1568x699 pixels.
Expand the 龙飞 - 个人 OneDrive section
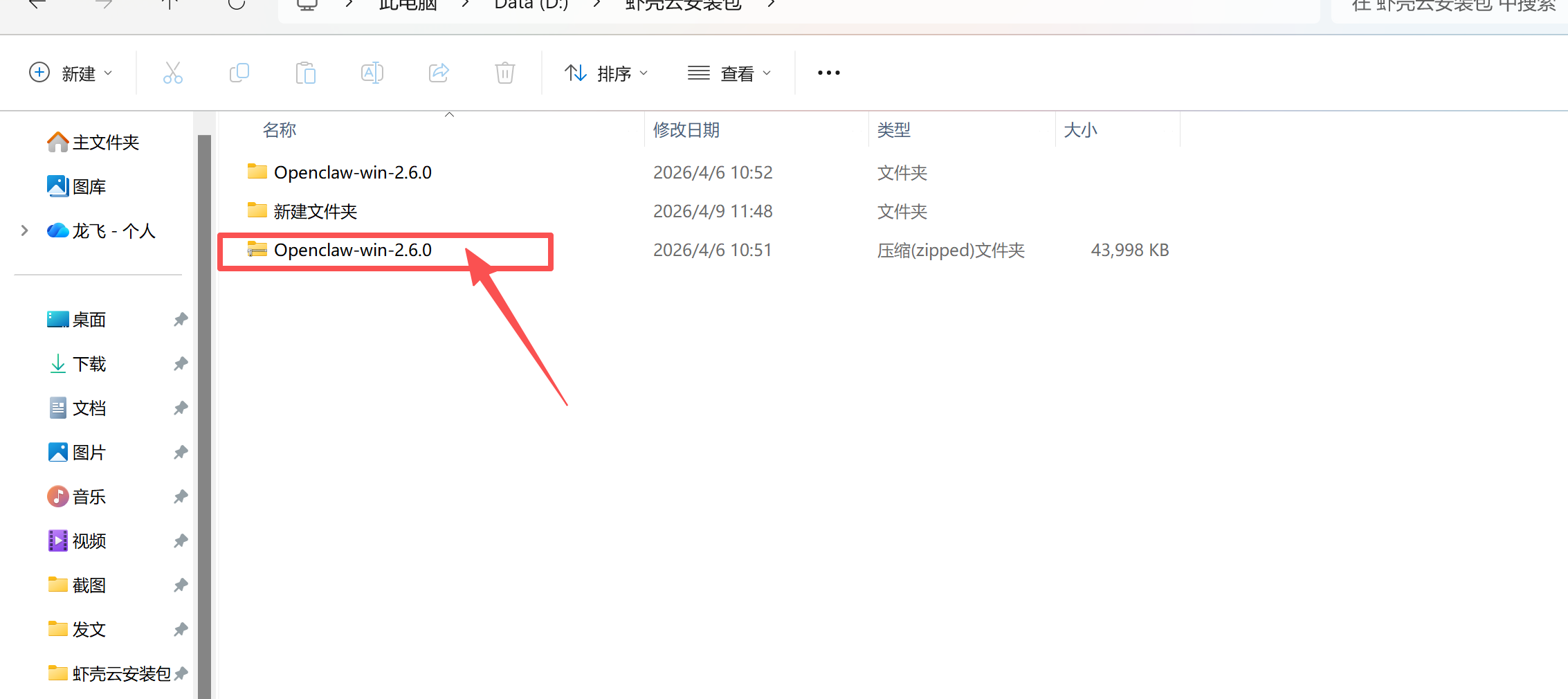(25, 230)
